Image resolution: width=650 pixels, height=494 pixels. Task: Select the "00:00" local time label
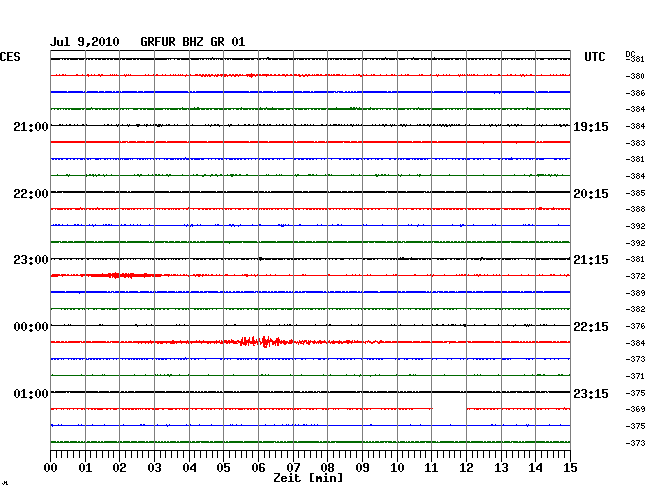31,327
